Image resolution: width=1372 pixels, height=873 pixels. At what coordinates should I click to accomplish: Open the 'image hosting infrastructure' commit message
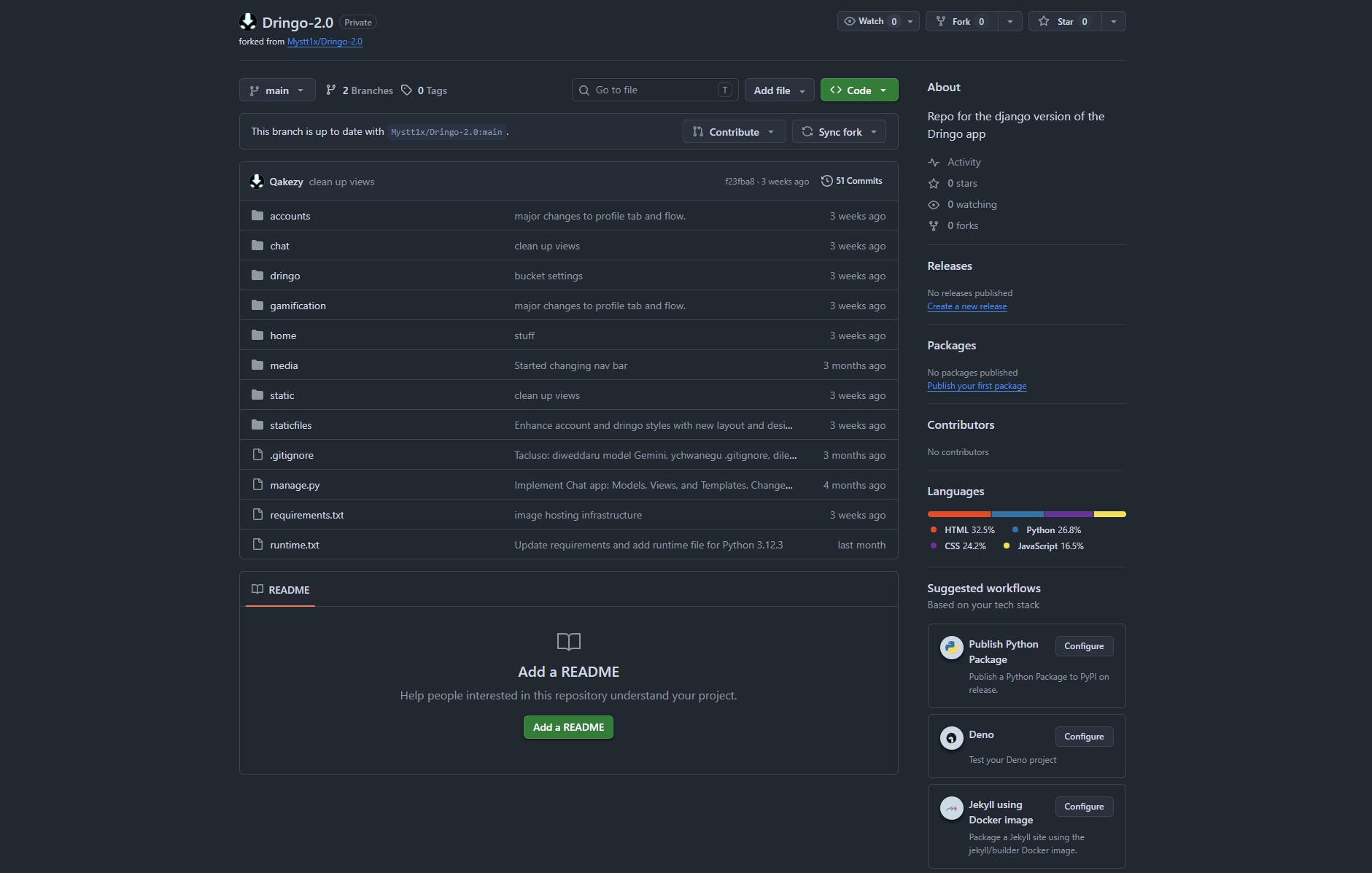point(578,515)
